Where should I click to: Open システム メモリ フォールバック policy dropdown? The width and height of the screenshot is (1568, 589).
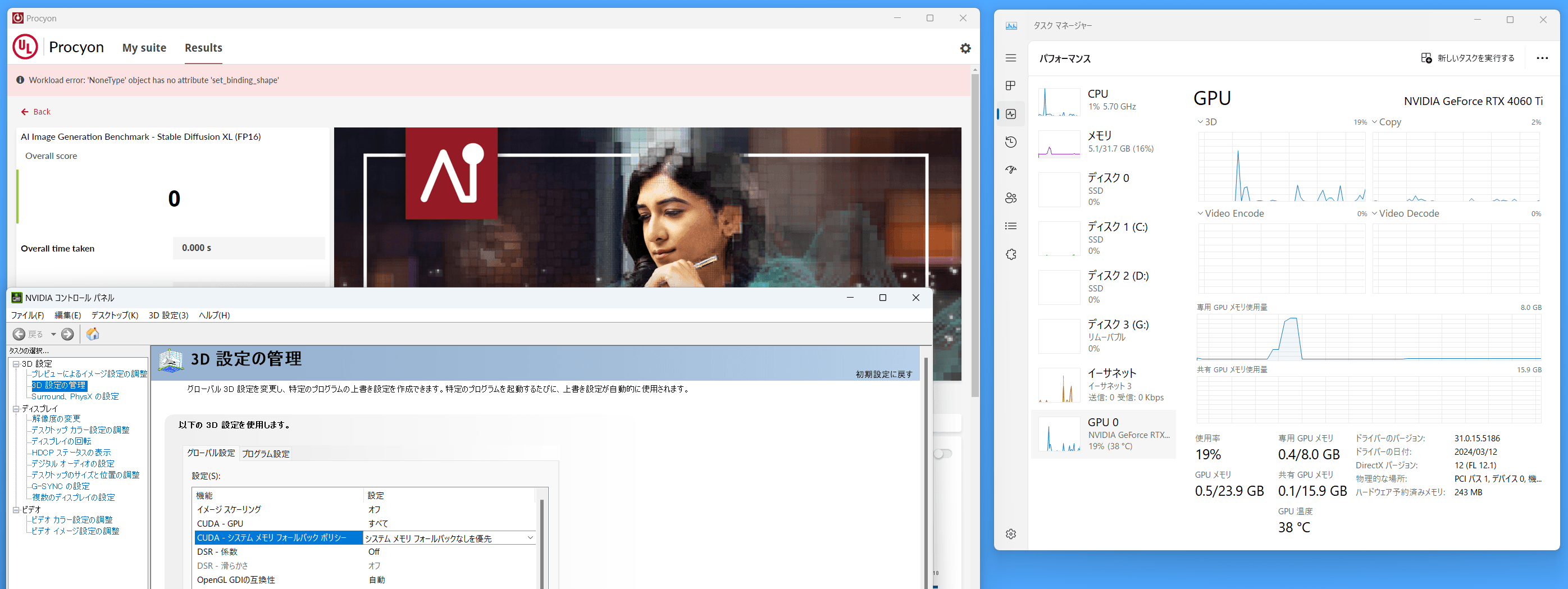[x=530, y=538]
